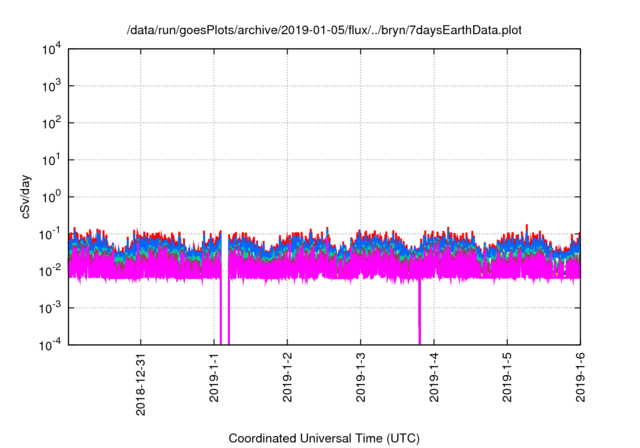Image resolution: width=640 pixels, height=448 pixels.
Task: Click the 10^2 y-axis tick label
Action: coord(51,123)
